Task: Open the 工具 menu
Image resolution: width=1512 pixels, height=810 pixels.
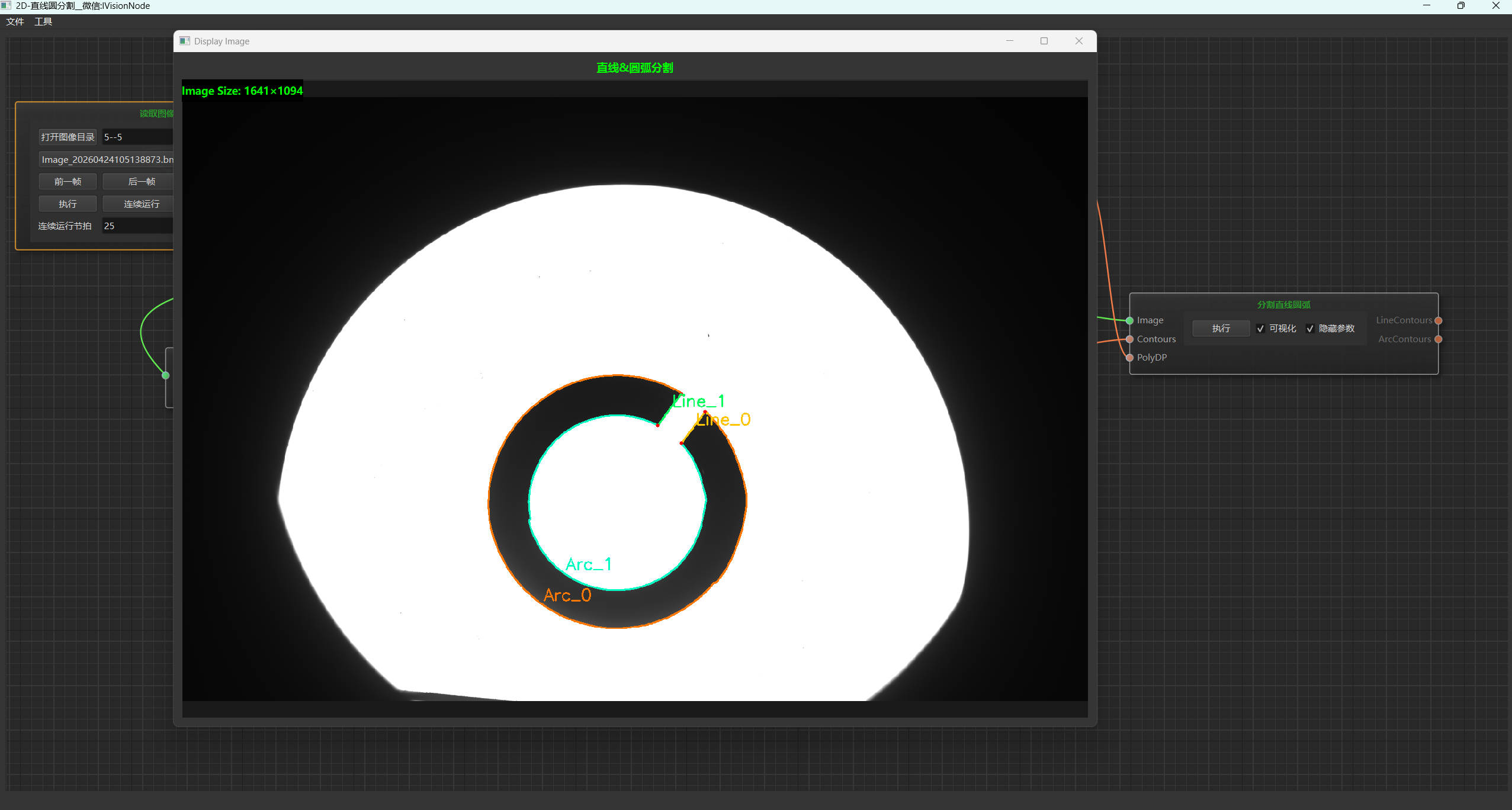Action: point(43,22)
